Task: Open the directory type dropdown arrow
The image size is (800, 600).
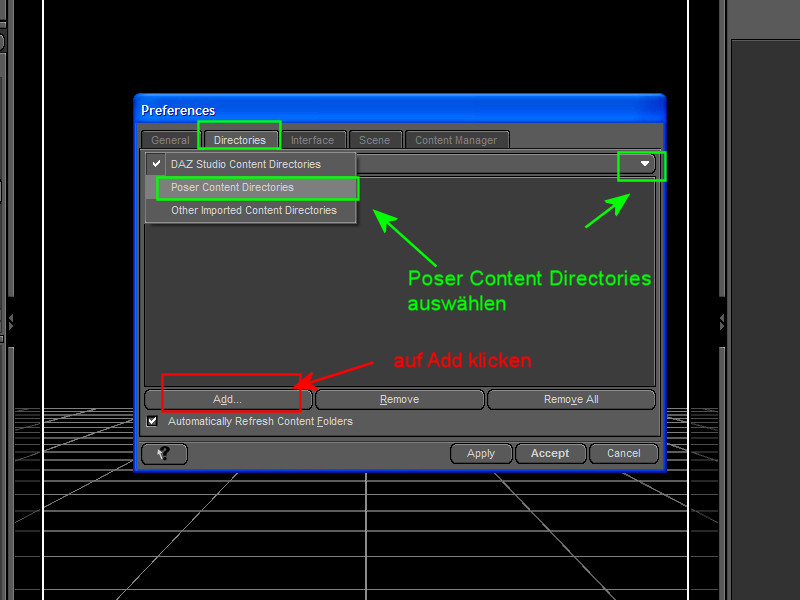Action: 644,164
